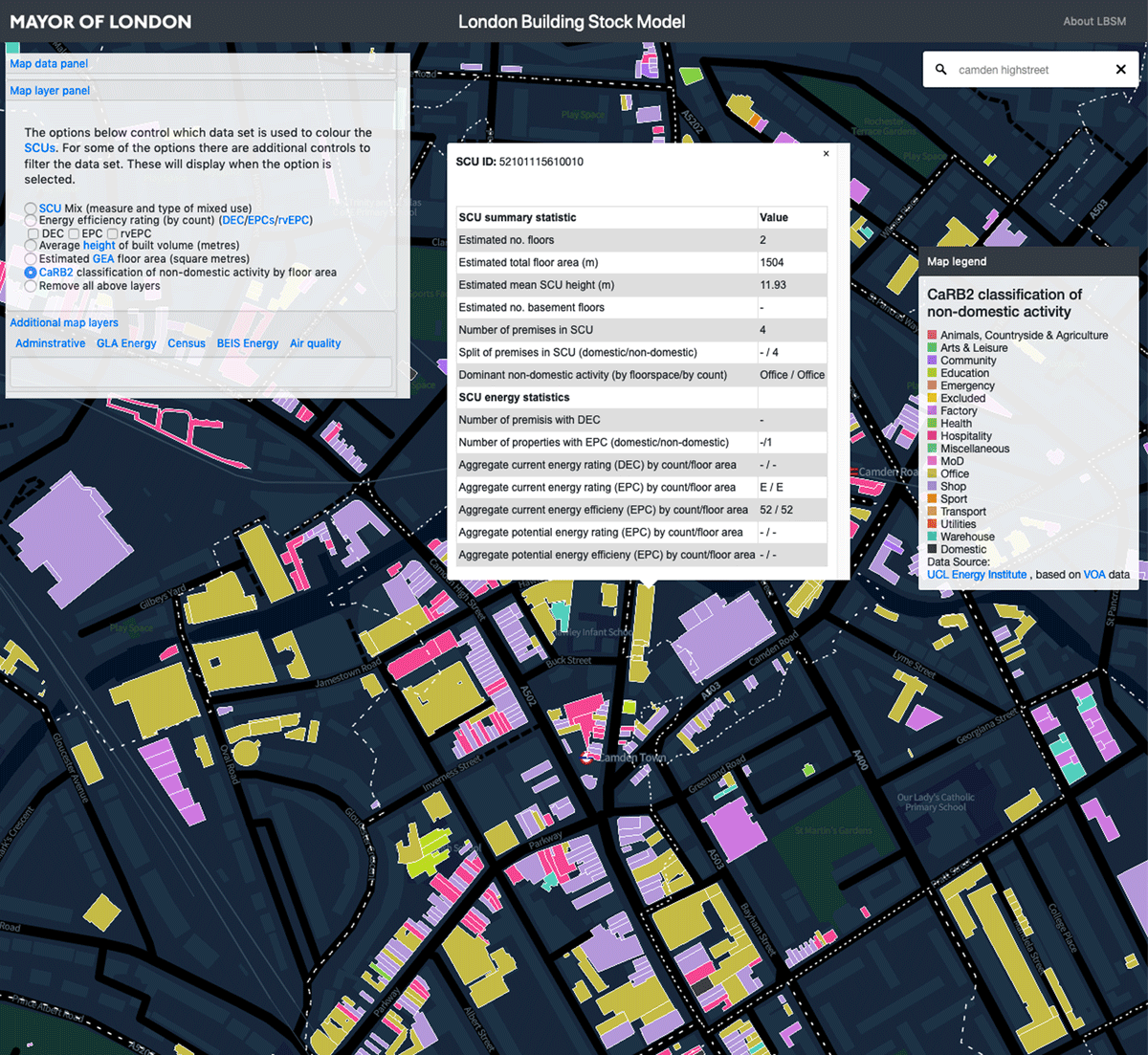Image resolution: width=1148 pixels, height=1055 pixels.
Task: Open the Air quality tab
Action: [315, 343]
